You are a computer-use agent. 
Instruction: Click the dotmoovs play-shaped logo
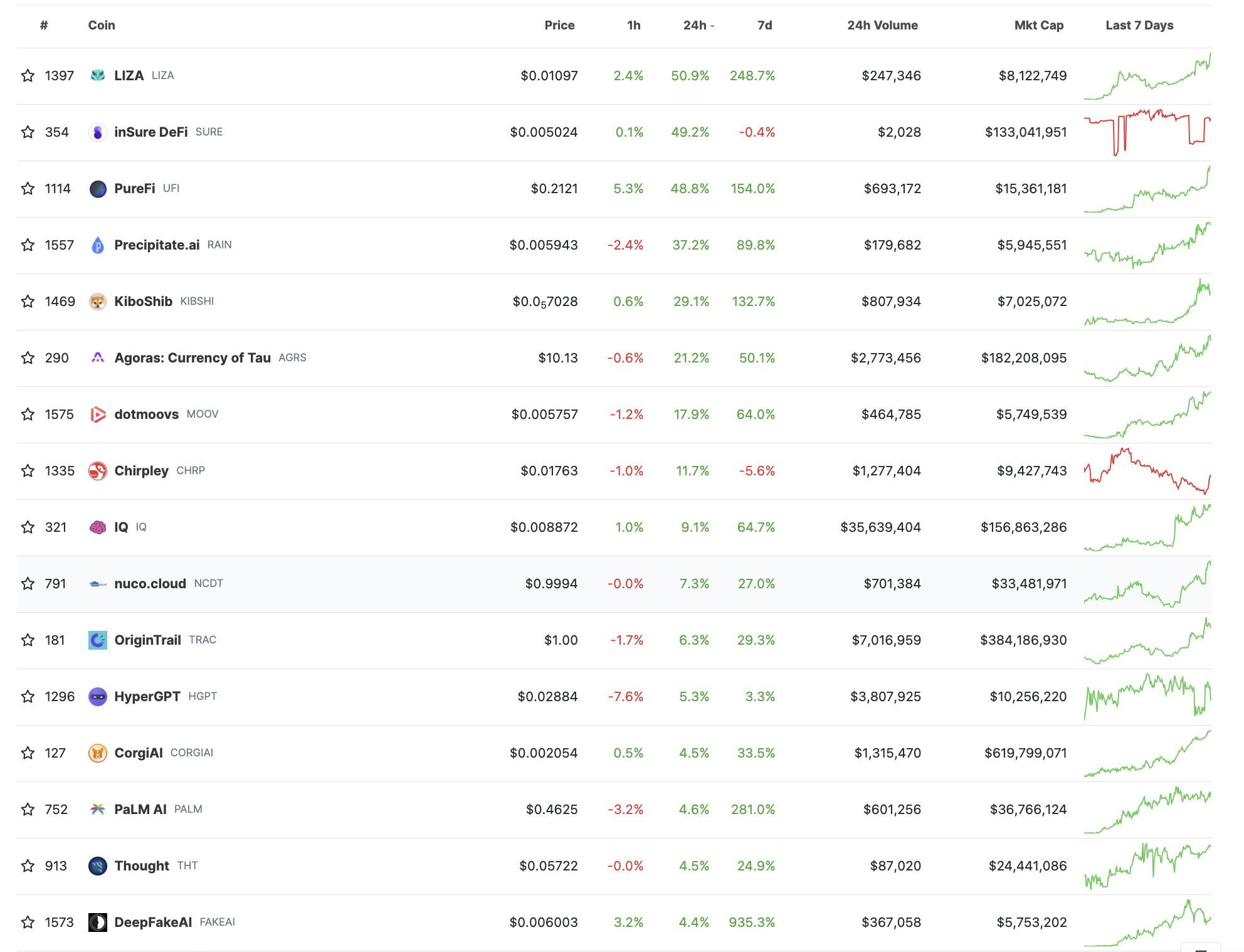pyautogui.click(x=98, y=415)
